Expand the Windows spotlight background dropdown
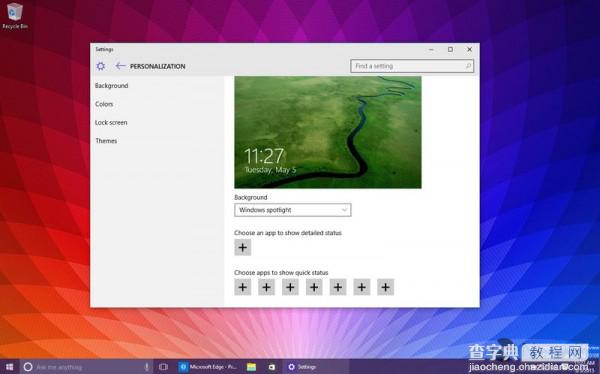This screenshot has width=600, height=374. pyautogui.click(x=293, y=210)
